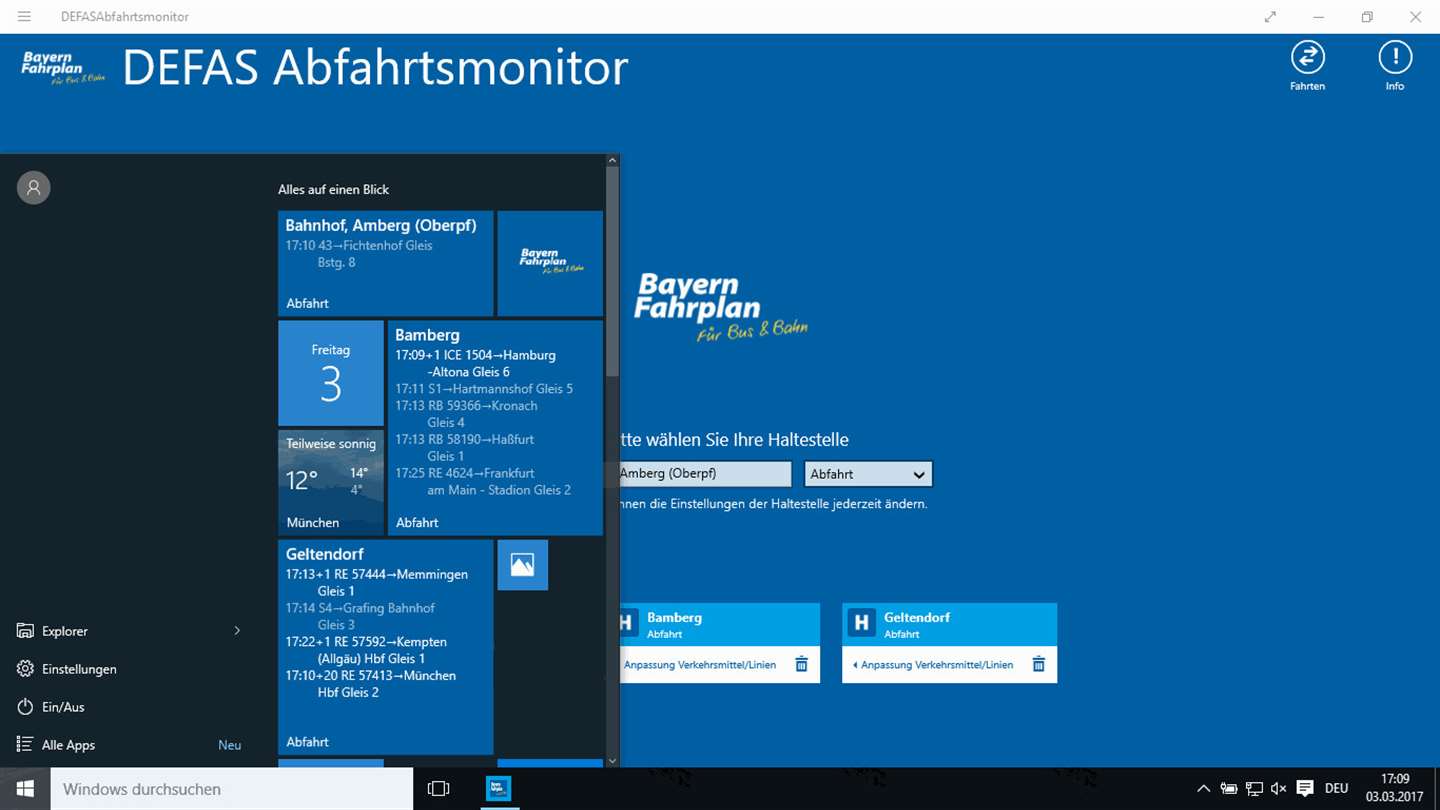Open the hamburger menu in title bar
1440x810 pixels.
coord(24,17)
